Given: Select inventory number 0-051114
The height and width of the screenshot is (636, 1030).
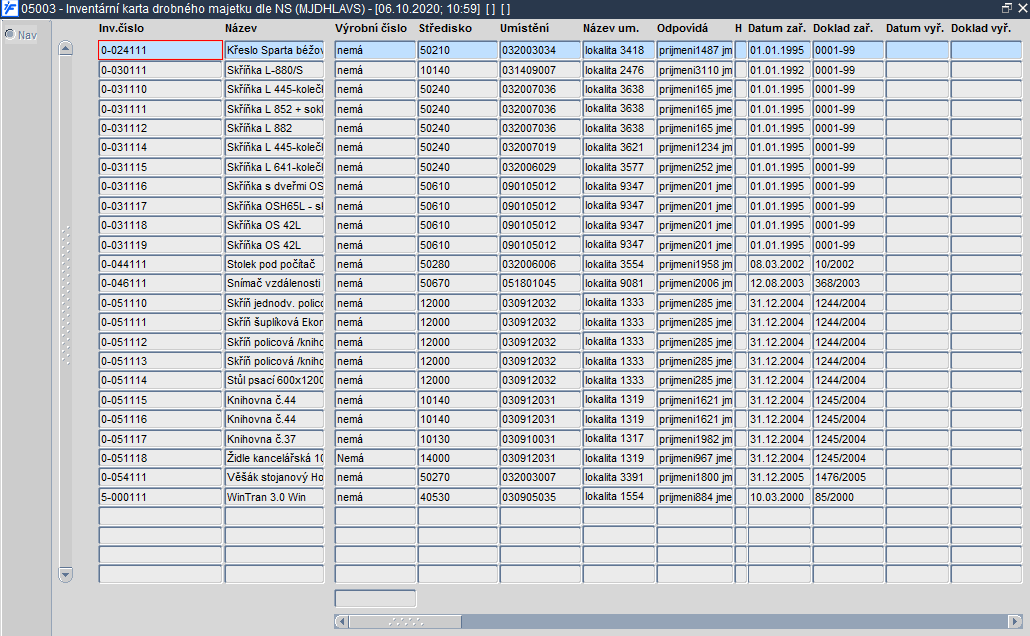Looking at the screenshot, I should click(x=160, y=380).
